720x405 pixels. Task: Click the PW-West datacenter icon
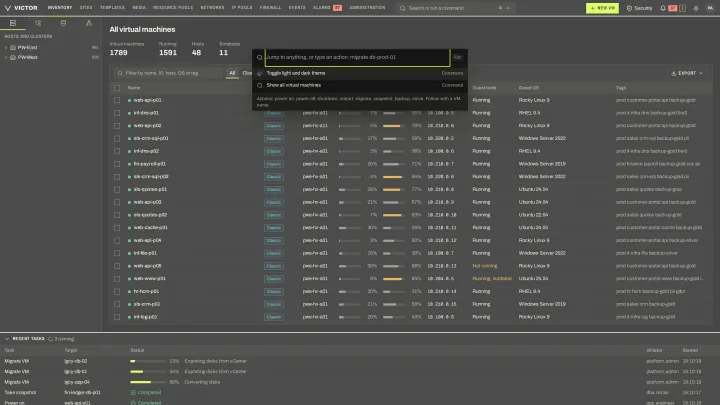pos(13,57)
